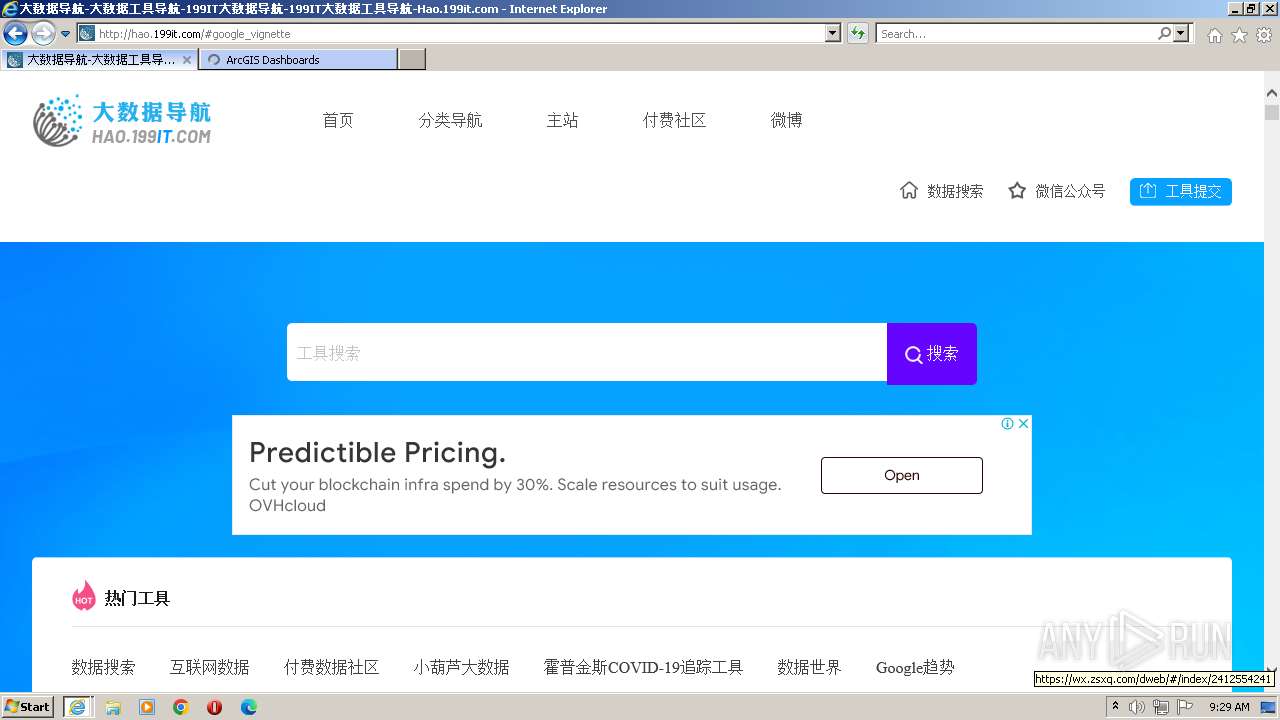Viewport: 1280px width, 720px height.
Task: Focus the 工具搜索 input field
Action: [x=587, y=352]
